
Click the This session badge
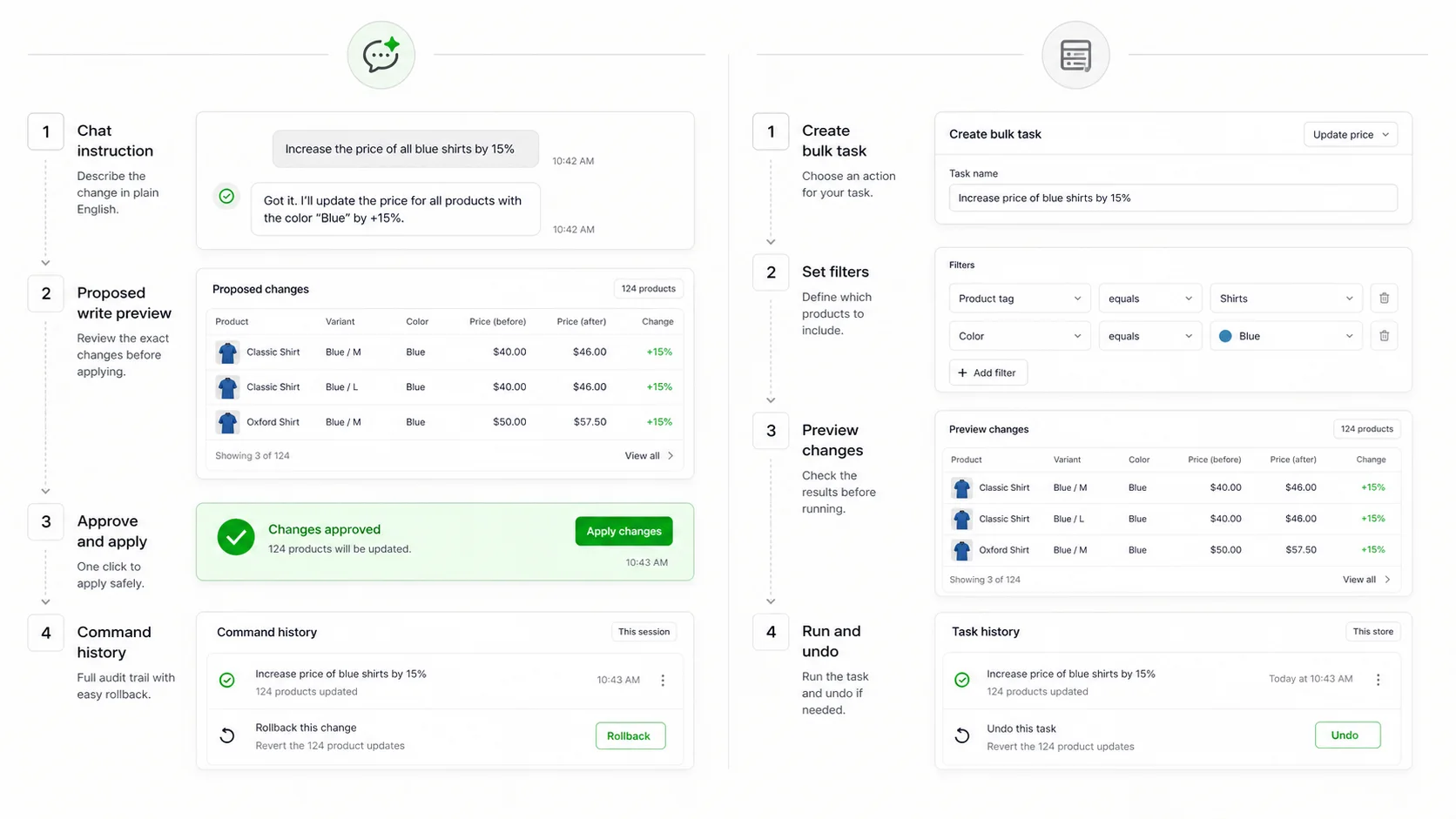tap(644, 632)
